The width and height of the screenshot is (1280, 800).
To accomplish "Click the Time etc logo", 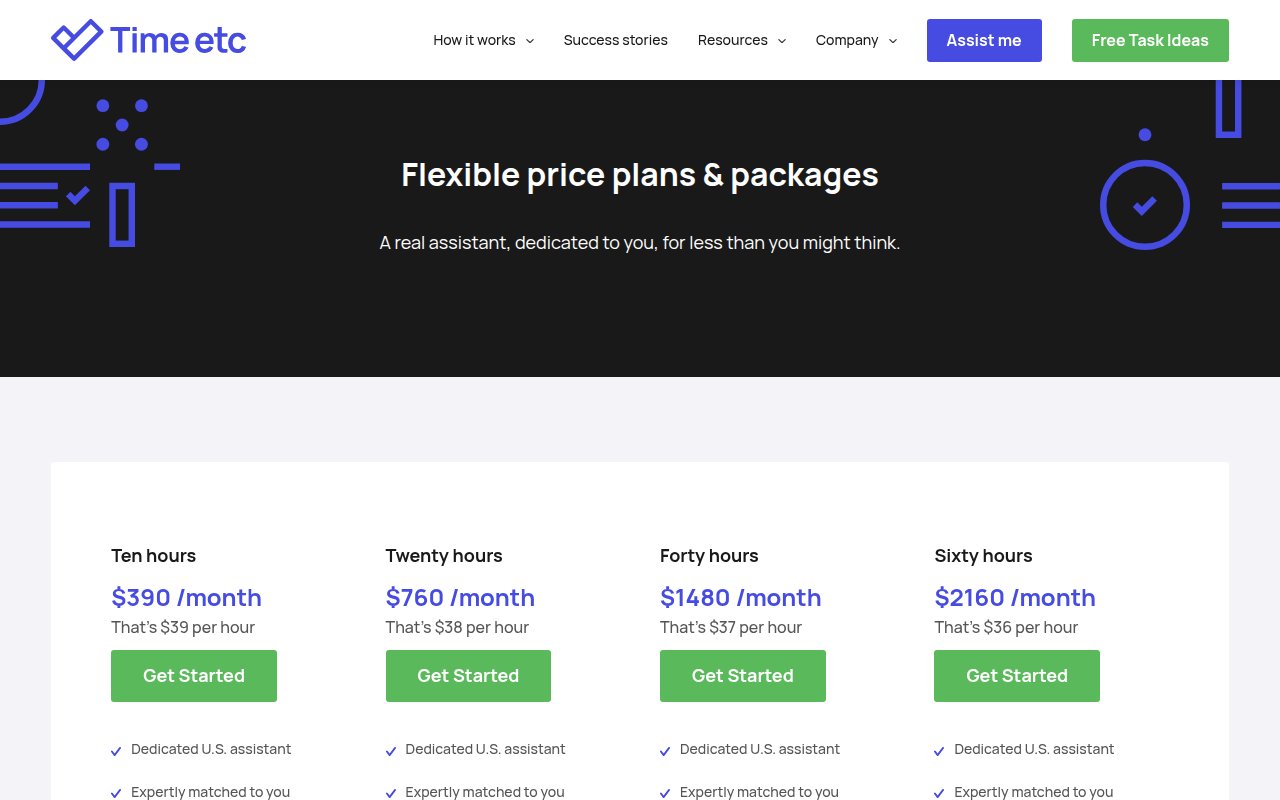I will coord(148,40).
